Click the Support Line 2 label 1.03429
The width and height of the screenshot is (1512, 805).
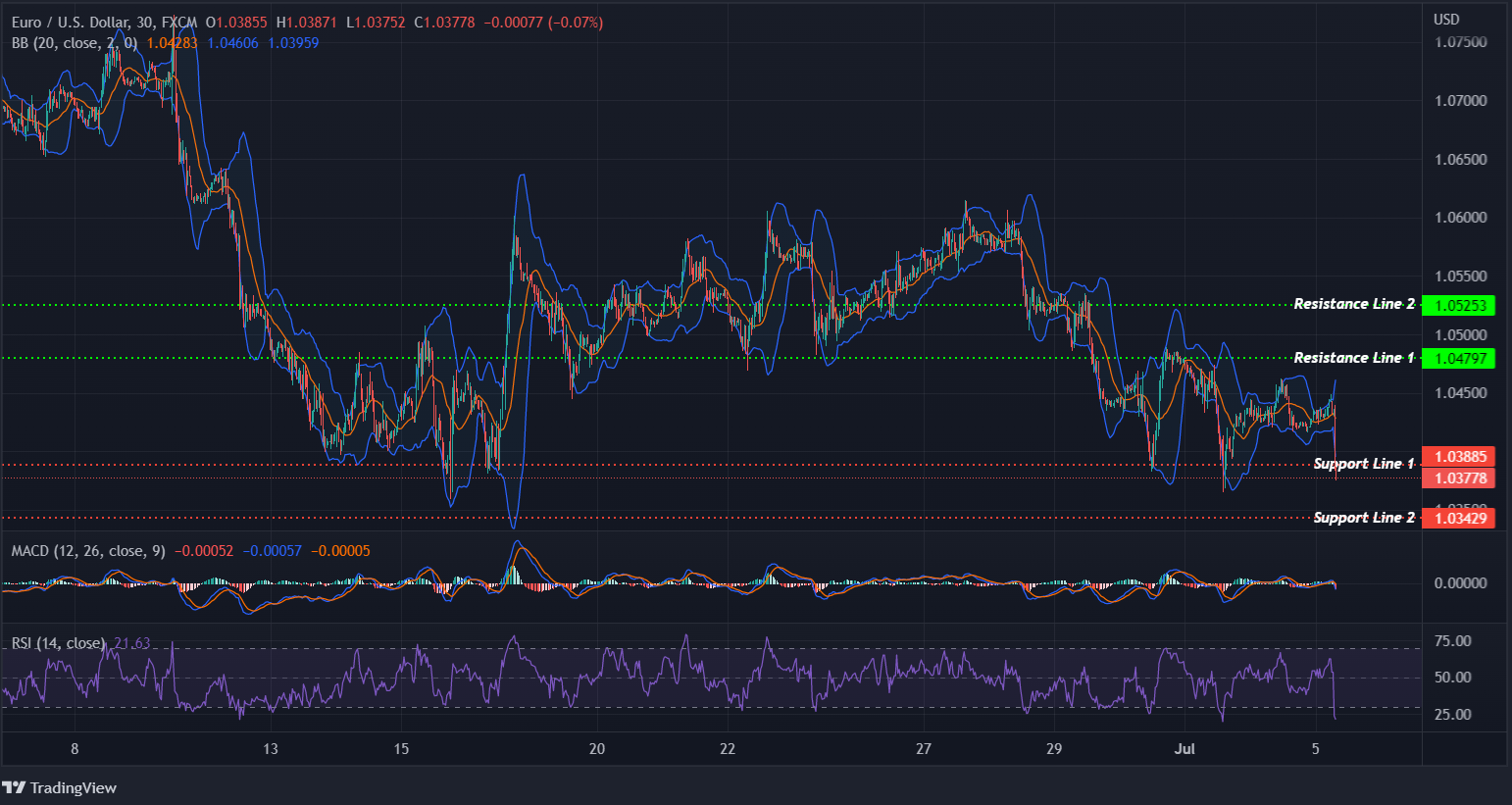click(1459, 518)
